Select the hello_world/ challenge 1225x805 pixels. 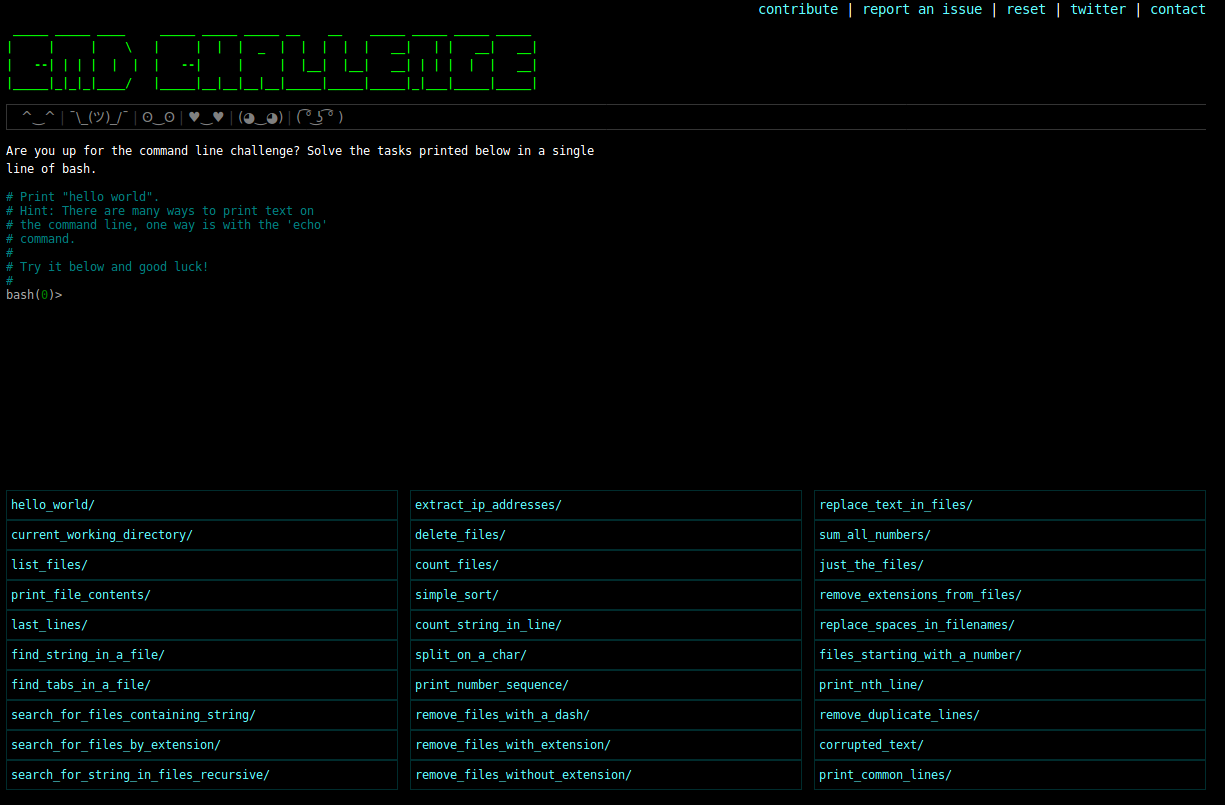pyautogui.click(x=53, y=505)
